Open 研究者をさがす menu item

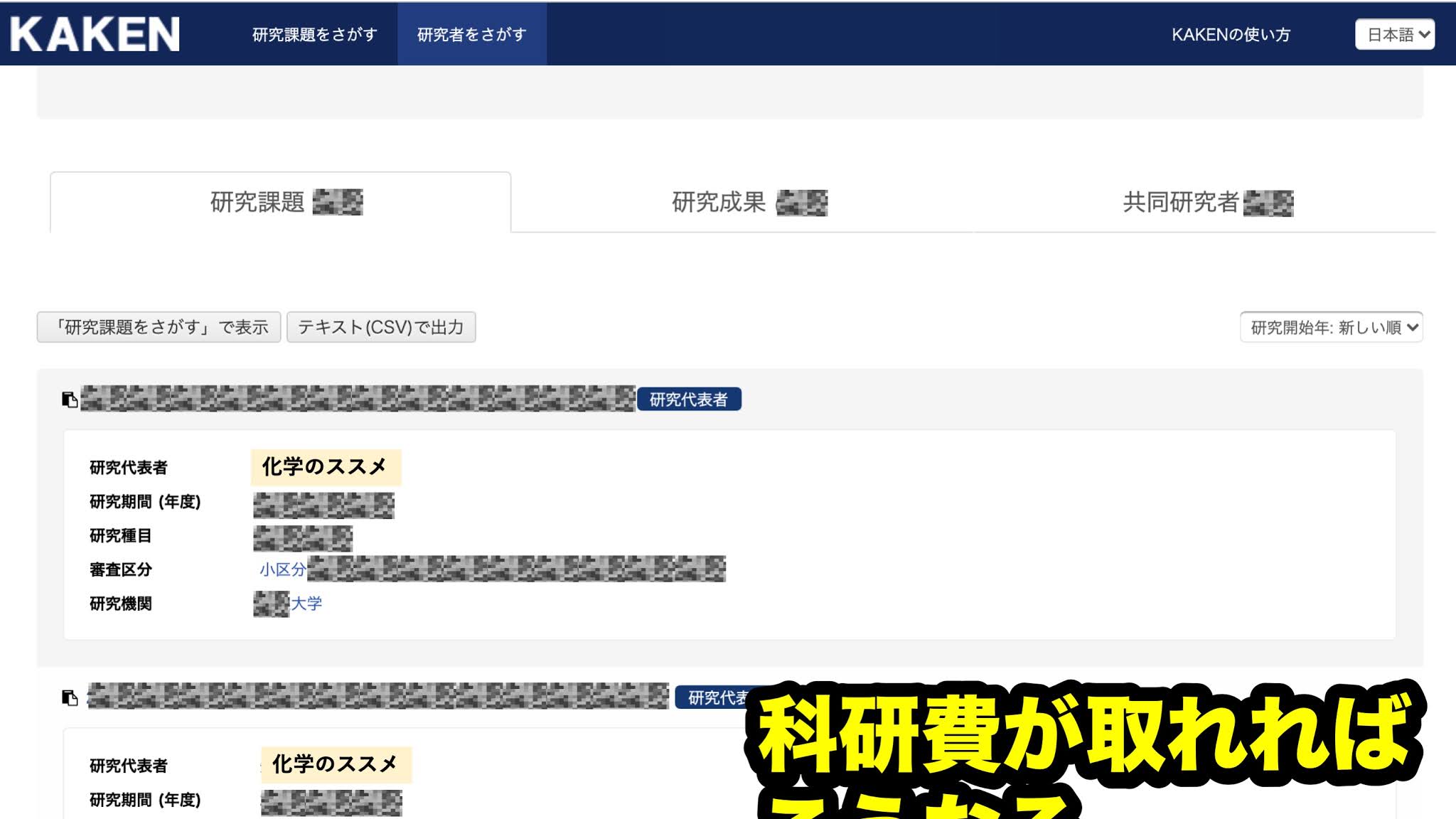[471, 34]
